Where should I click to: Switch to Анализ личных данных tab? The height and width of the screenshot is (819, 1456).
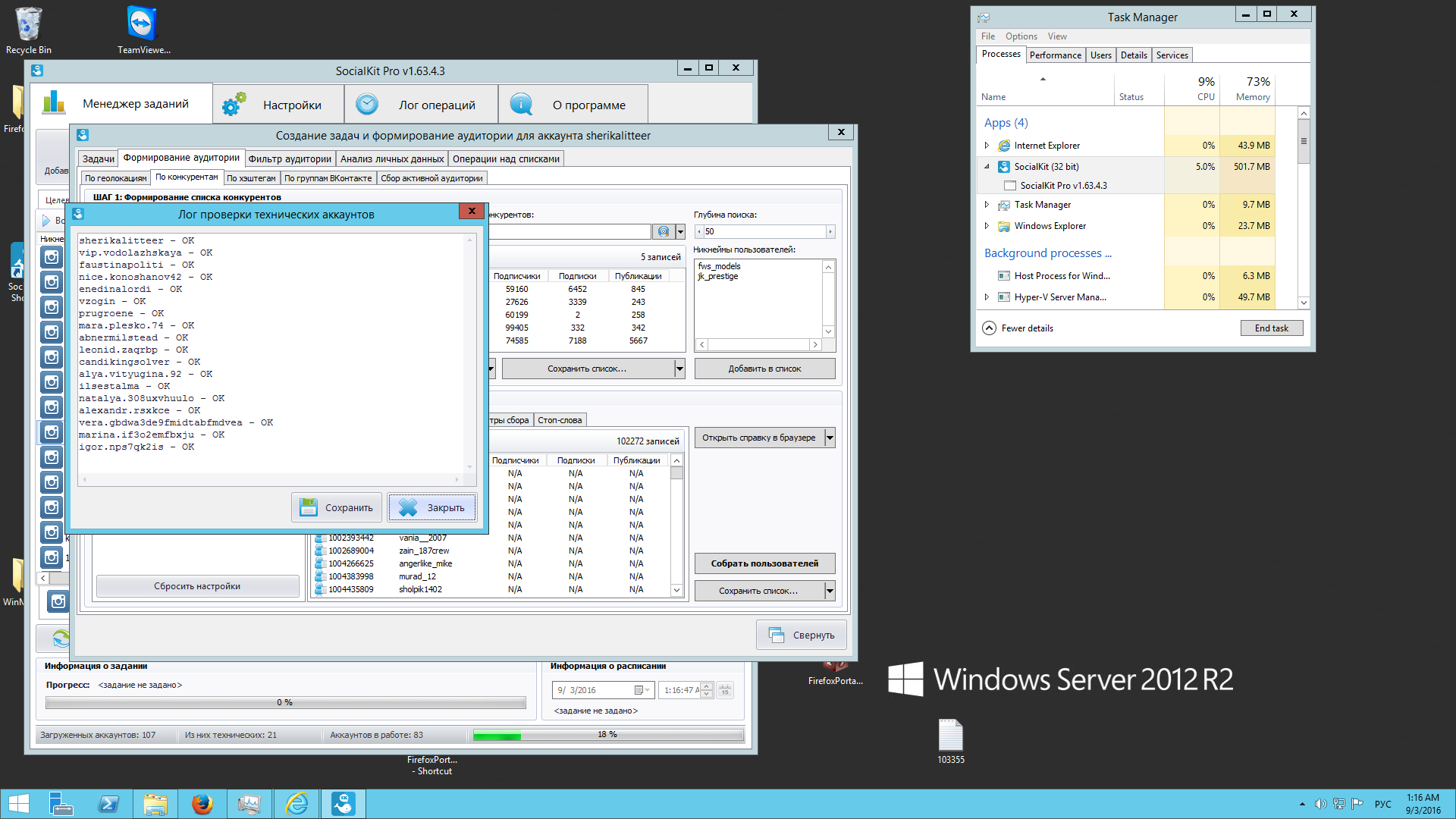pos(392,158)
